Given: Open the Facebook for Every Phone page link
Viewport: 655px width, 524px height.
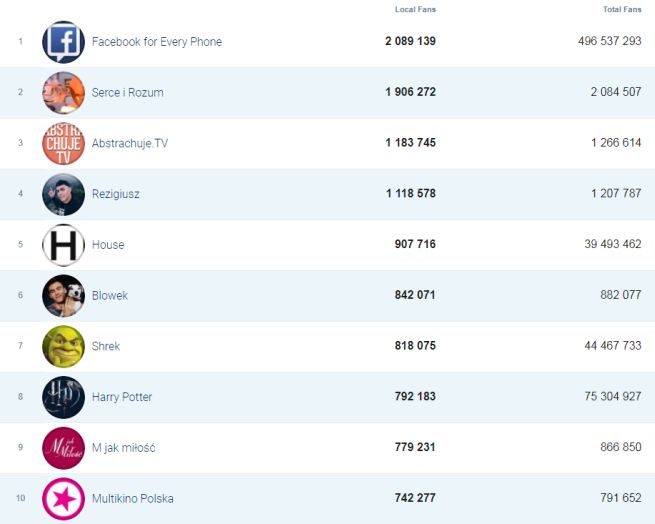Looking at the screenshot, I should 156,42.
